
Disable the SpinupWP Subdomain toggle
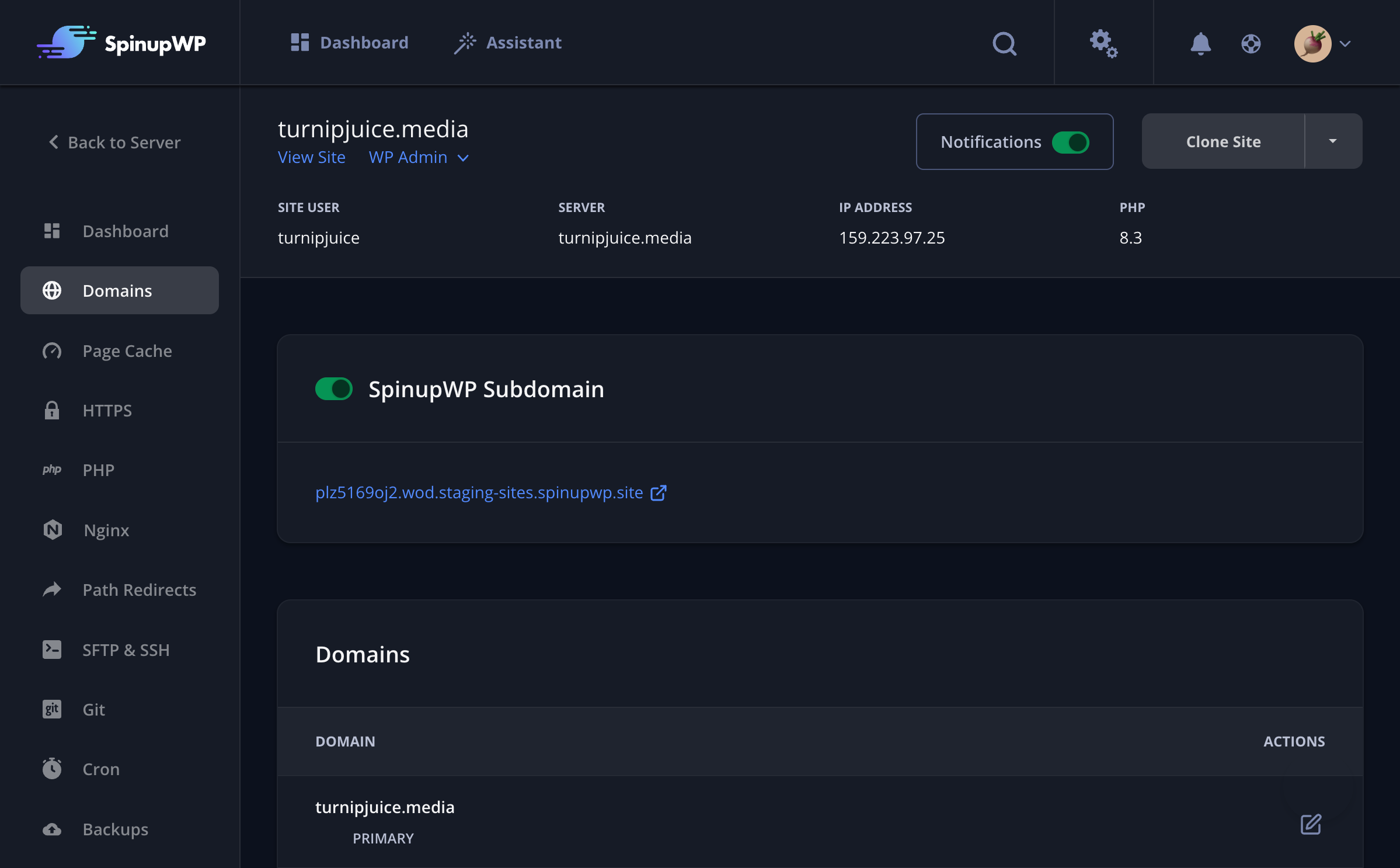pos(333,388)
